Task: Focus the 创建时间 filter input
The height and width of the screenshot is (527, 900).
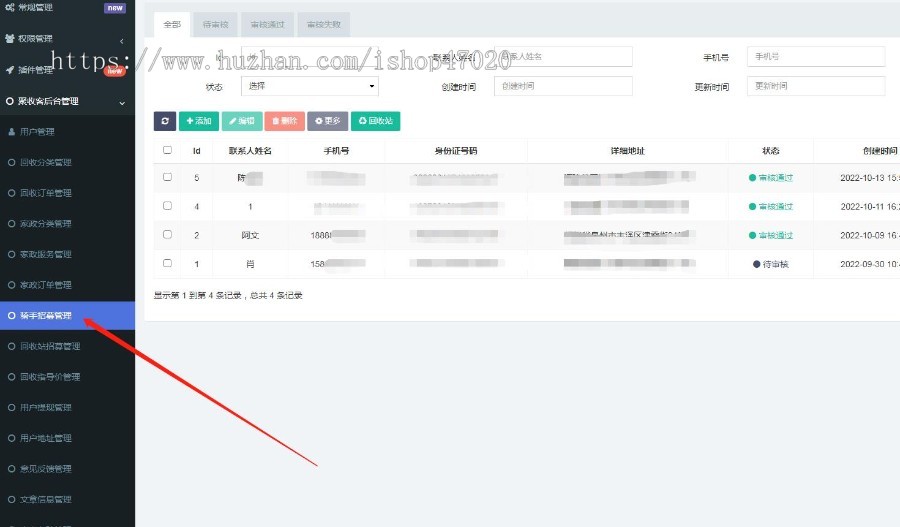Action: (564, 86)
